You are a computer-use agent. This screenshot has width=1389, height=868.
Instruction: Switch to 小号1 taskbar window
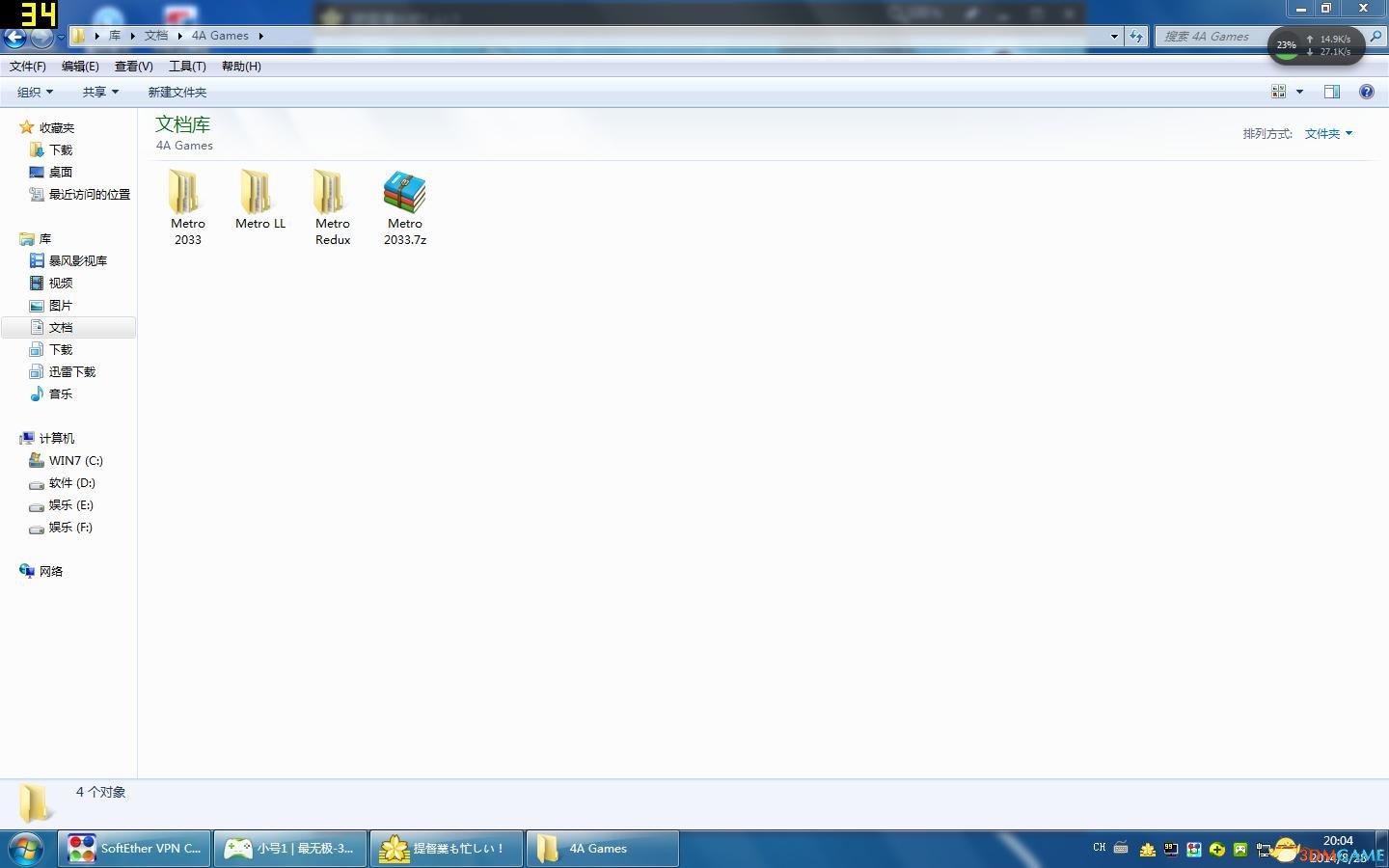[290, 849]
